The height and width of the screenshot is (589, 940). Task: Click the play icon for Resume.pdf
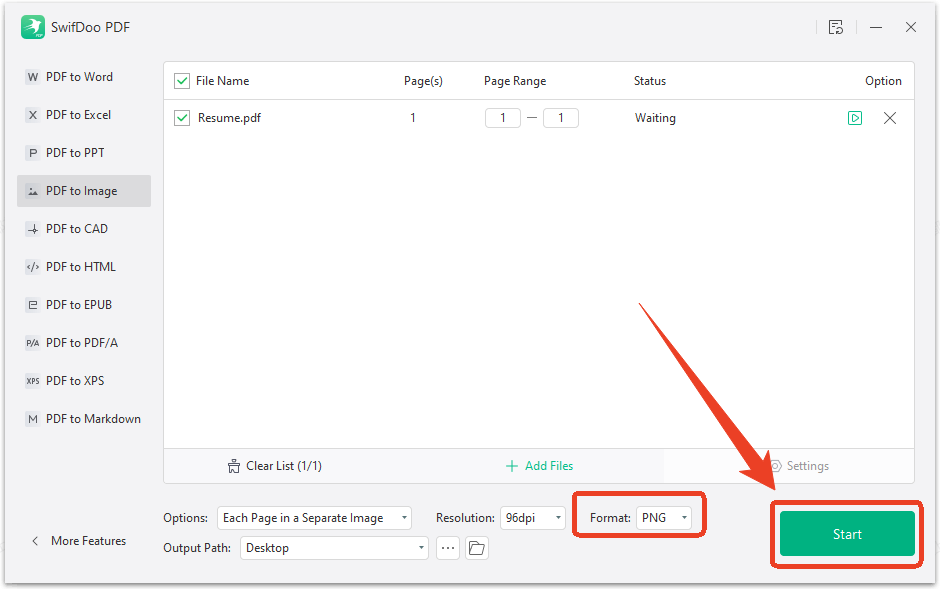point(855,118)
